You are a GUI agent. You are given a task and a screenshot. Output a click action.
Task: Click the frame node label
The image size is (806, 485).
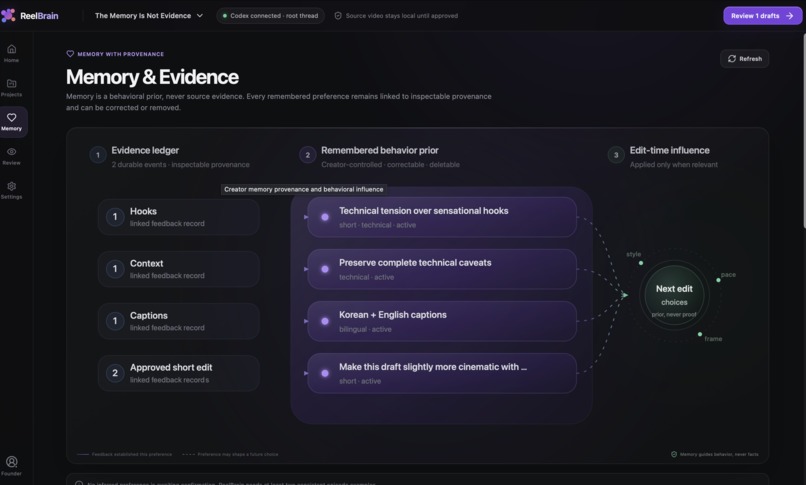click(713, 339)
